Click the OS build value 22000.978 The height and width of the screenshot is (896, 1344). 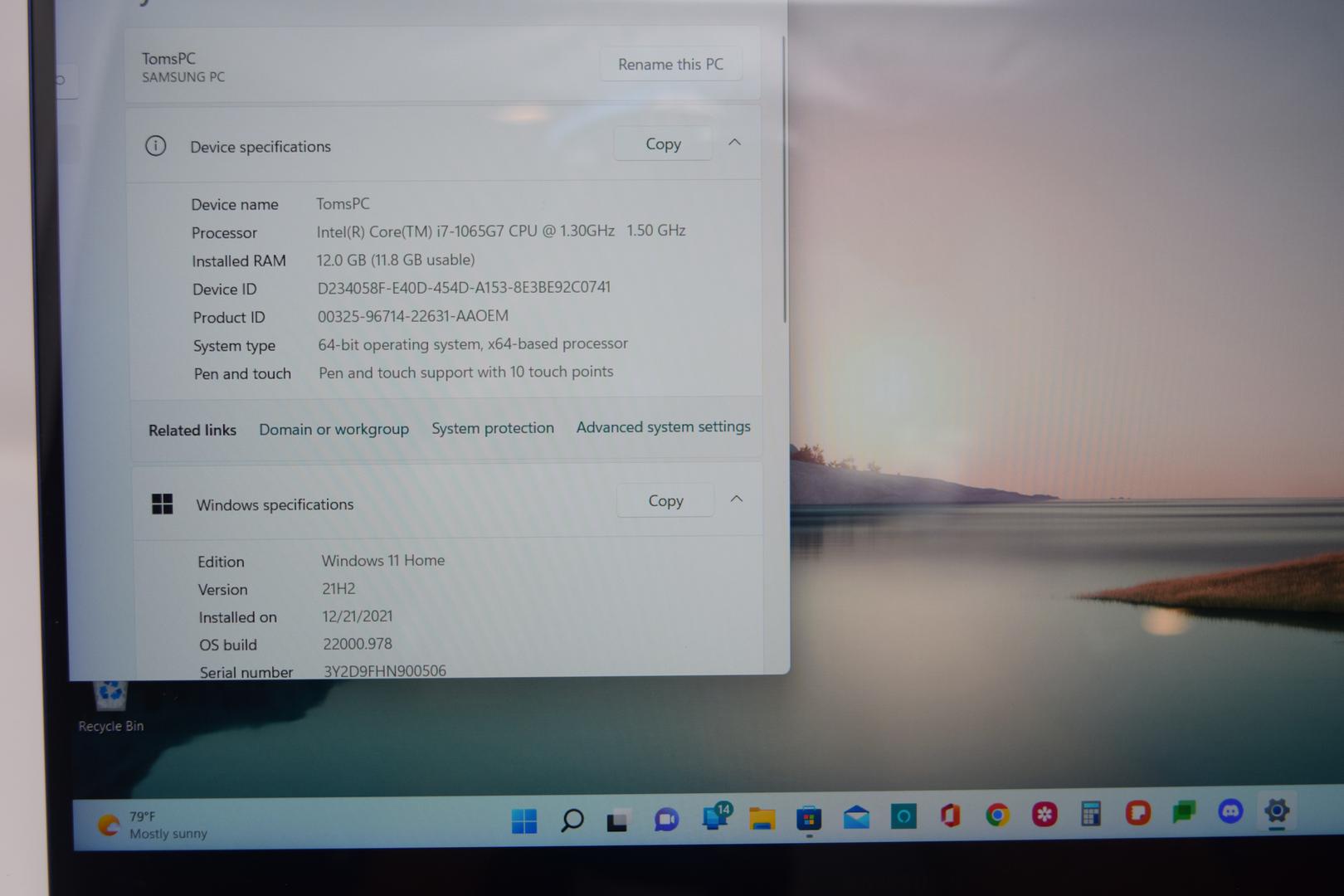(x=358, y=643)
